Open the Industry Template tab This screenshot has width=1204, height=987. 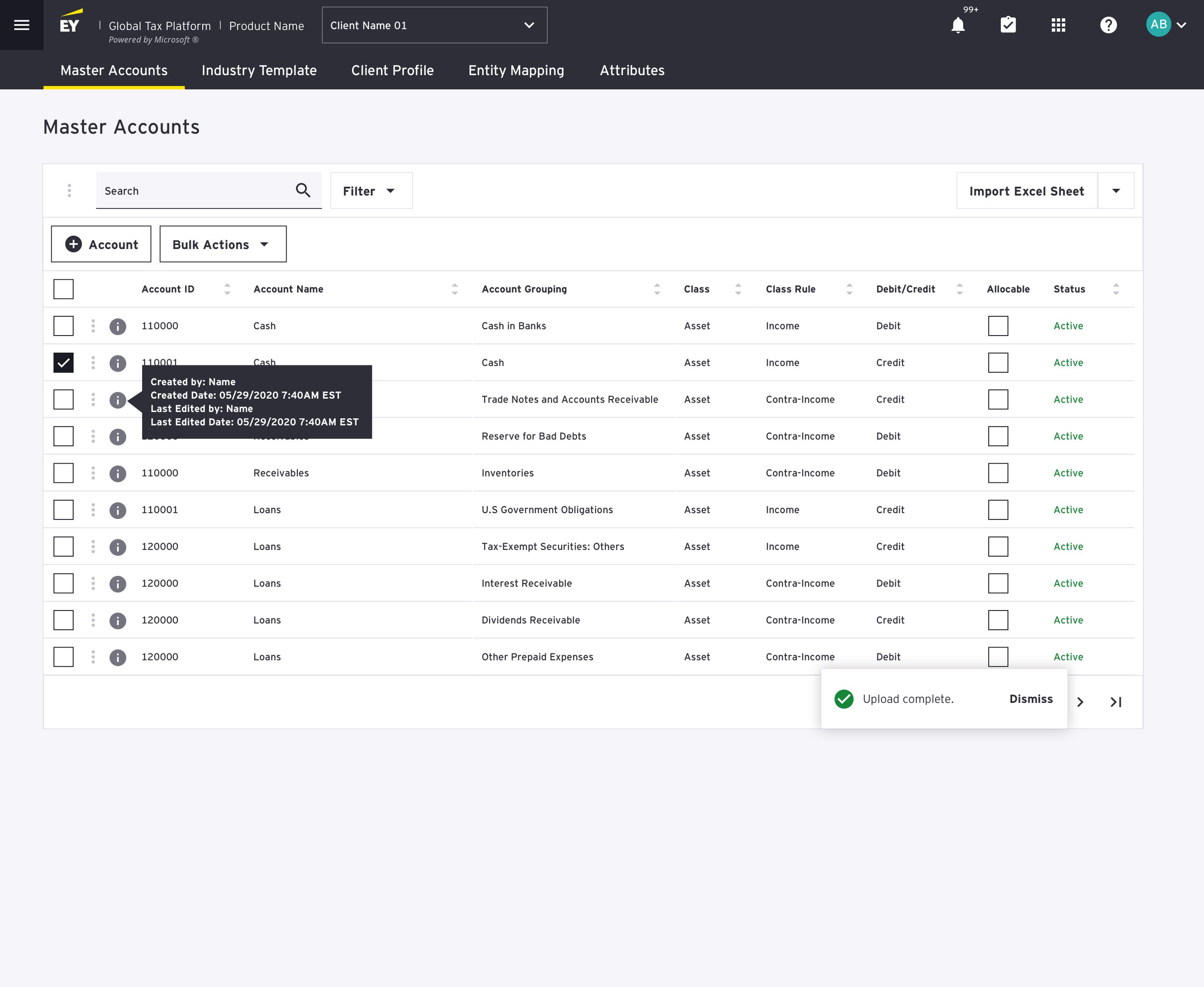point(259,70)
